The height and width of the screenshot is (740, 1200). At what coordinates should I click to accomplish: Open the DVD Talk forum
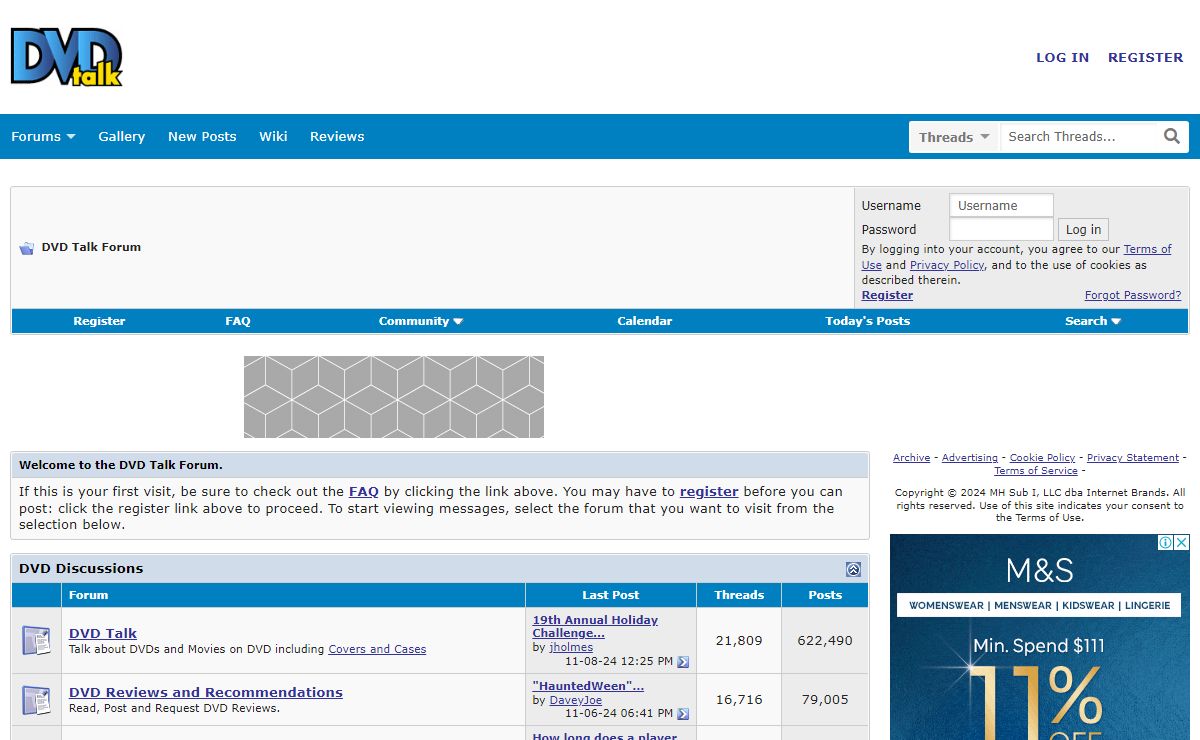(103, 633)
